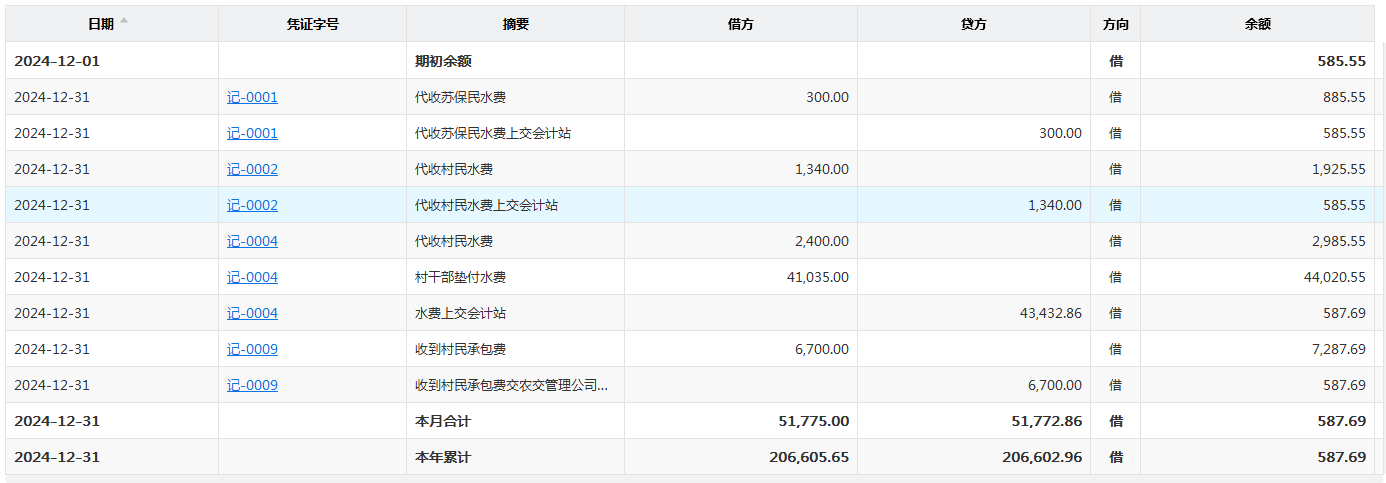Click the sort arrow beside 日期 header
The image size is (1386, 483).
[x=124, y=21]
